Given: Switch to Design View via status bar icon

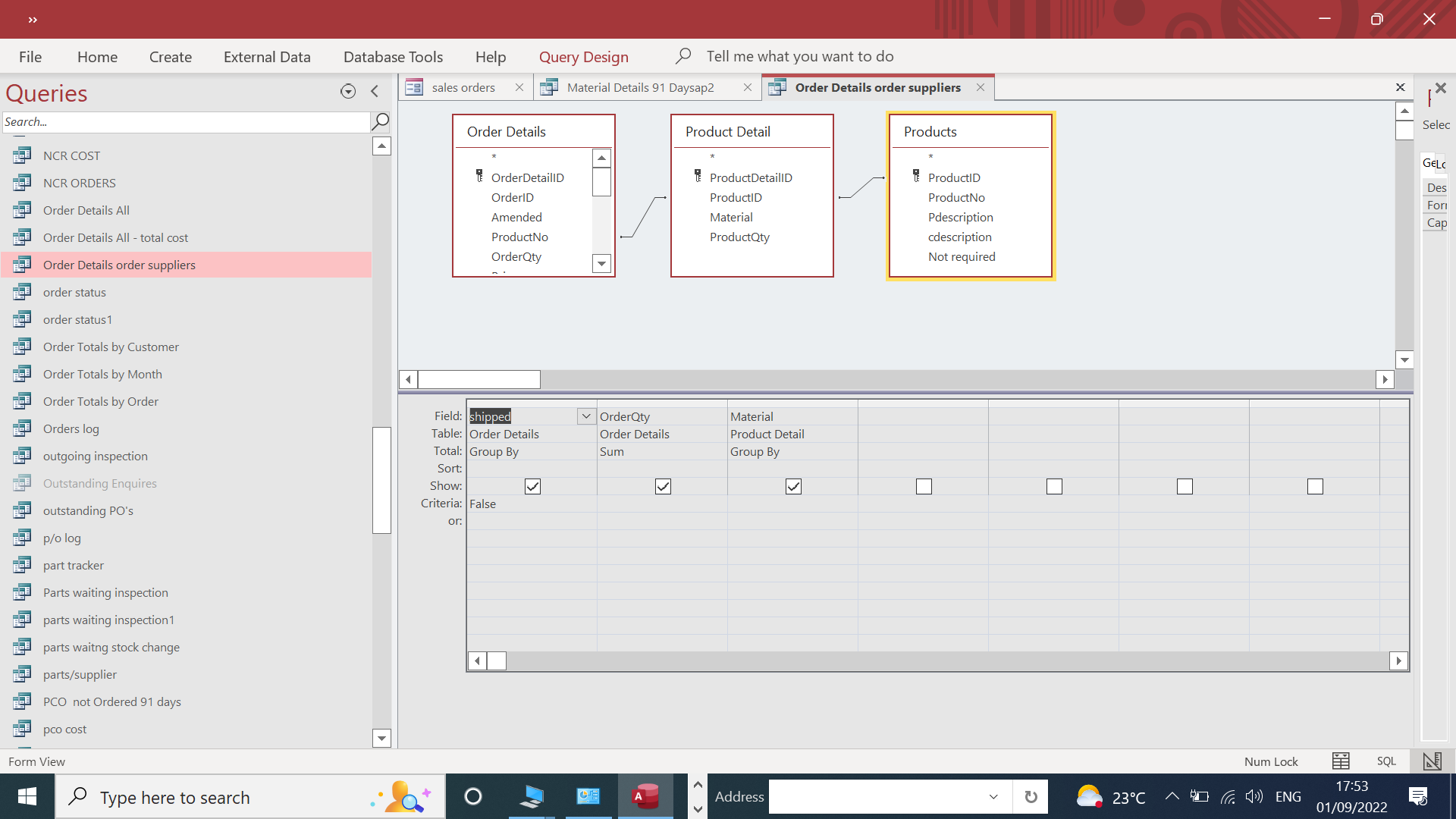Looking at the screenshot, I should pos(1432,761).
